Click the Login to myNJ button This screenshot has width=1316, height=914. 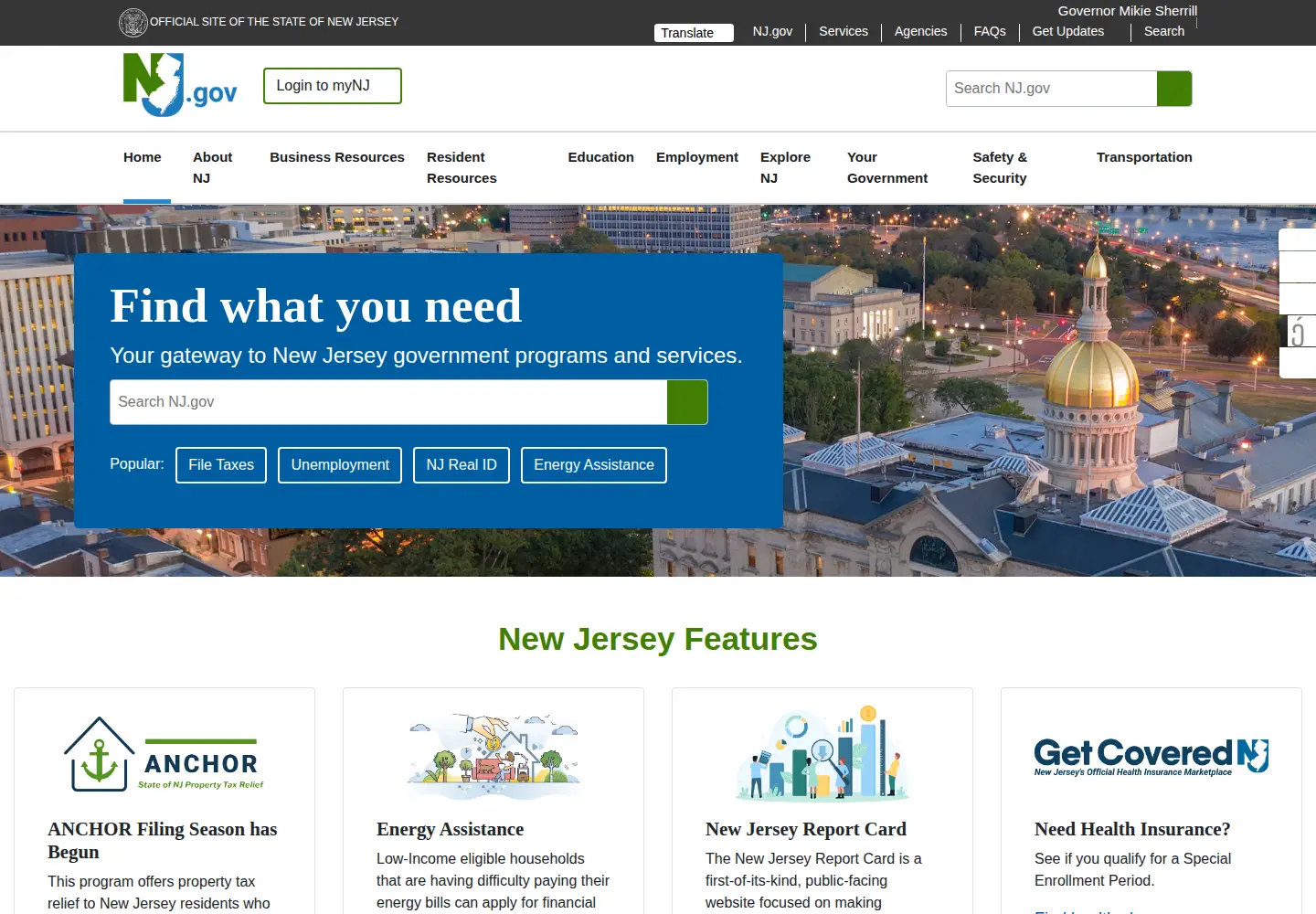click(333, 86)
